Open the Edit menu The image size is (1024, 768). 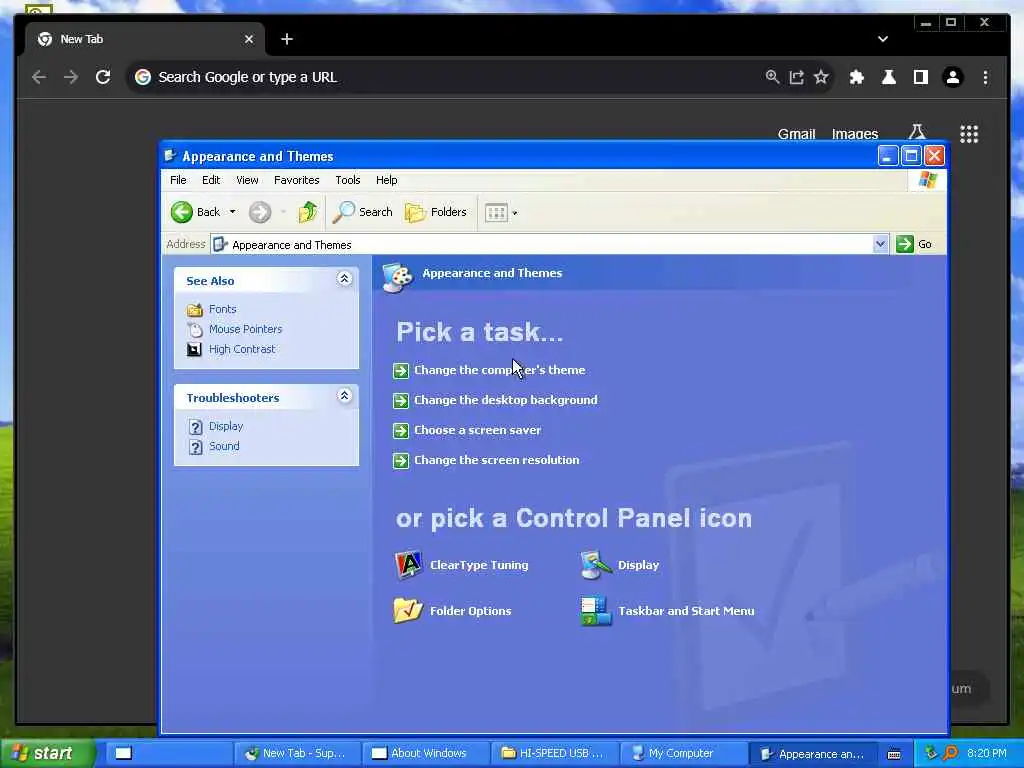[211, 180]
